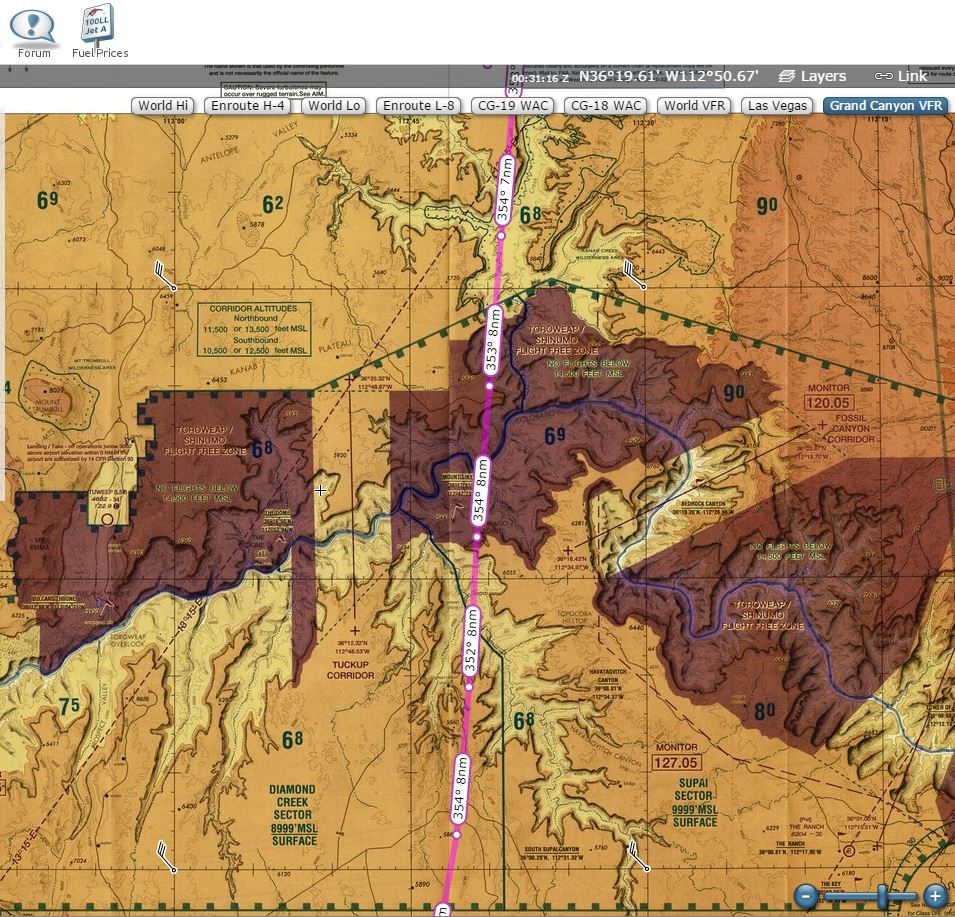Click the wind barb near Kanab Creek Wilderness

[x=634, y=274]
